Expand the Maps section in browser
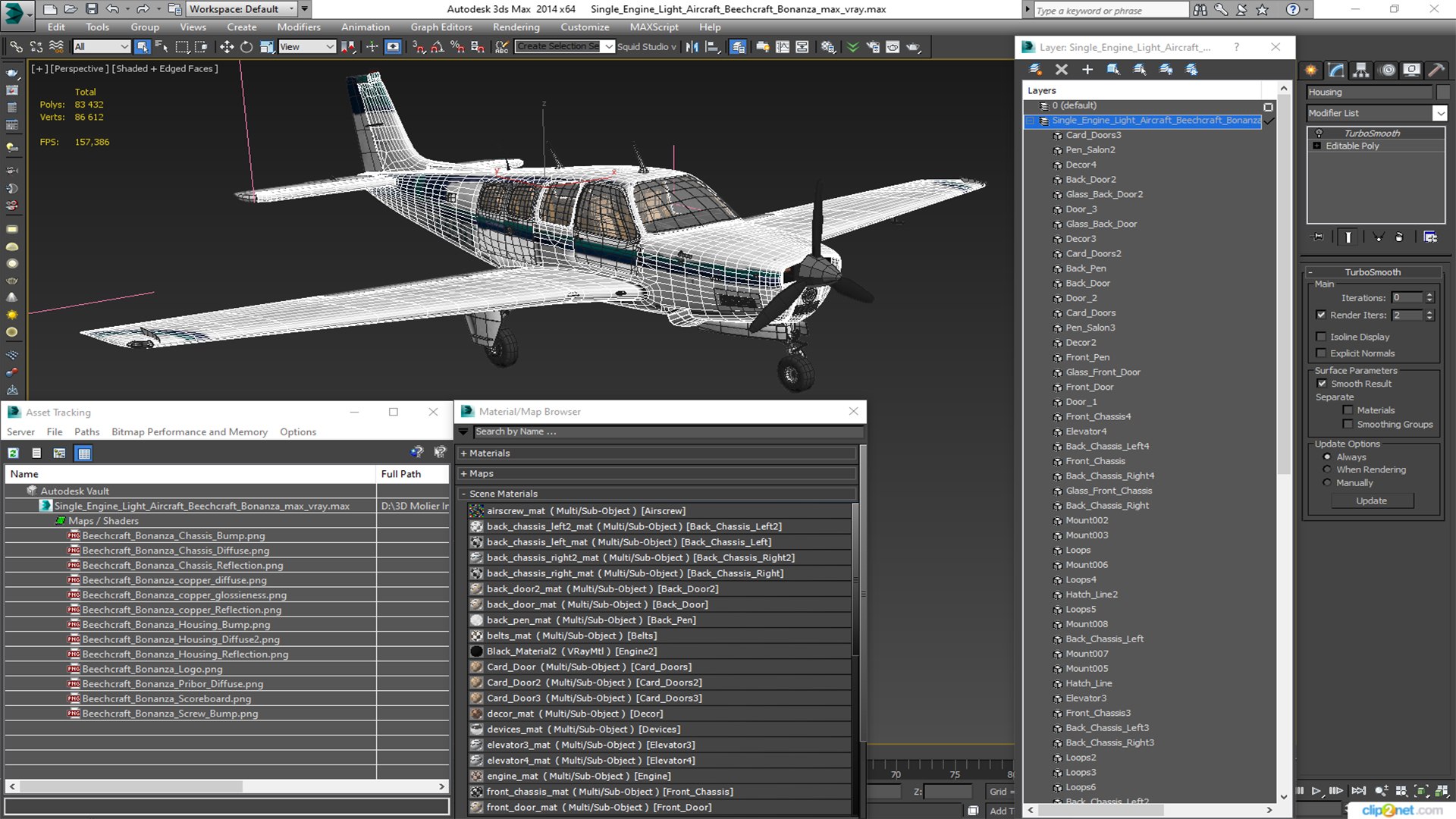Screen dimensions: 1456x819 463,474
